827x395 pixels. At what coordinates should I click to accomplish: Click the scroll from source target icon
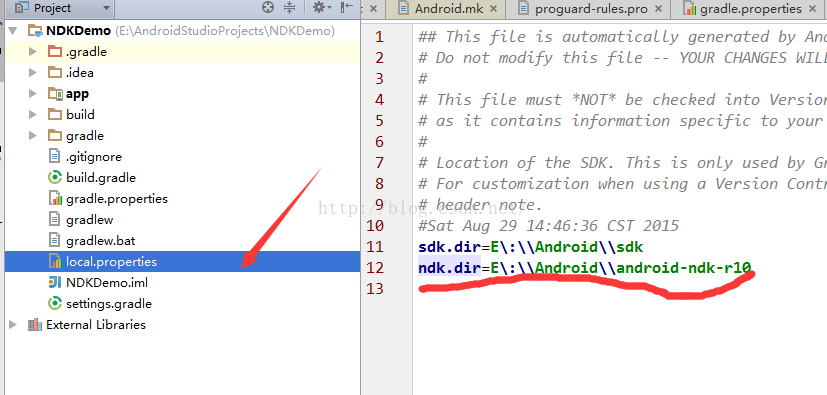[x=268, y=7]
